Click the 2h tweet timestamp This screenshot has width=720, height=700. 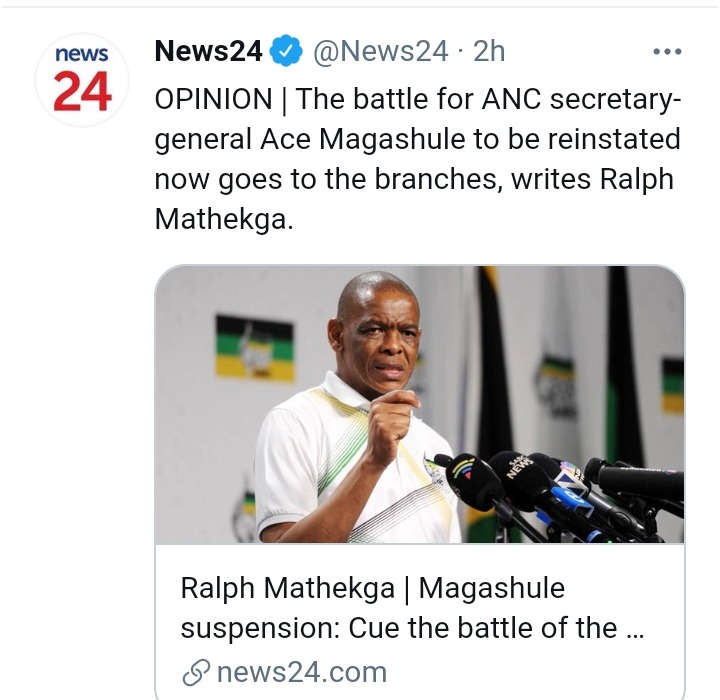click(489, 52)
